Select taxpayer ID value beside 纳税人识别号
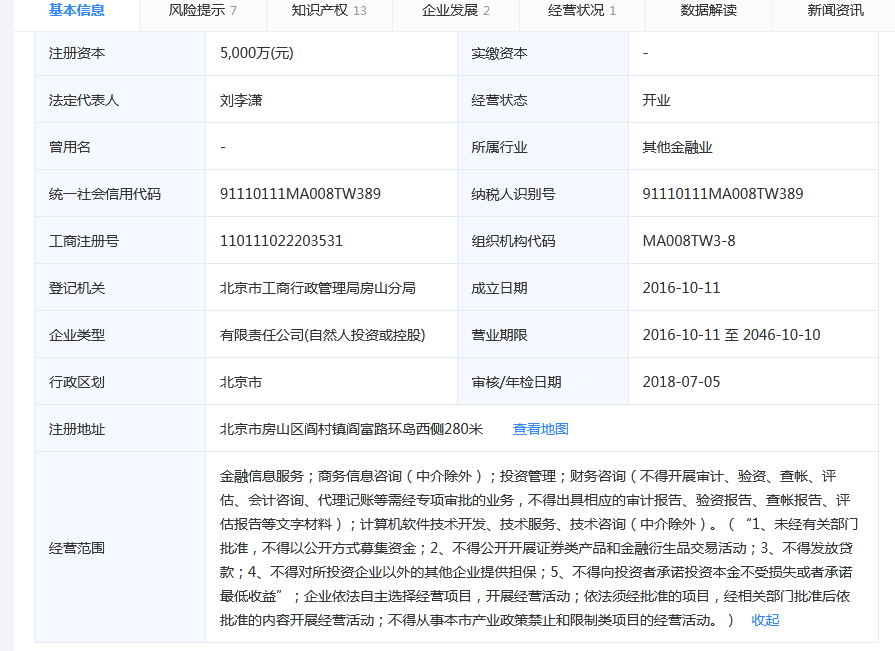895x651 pixels. (x=723, y=194)
